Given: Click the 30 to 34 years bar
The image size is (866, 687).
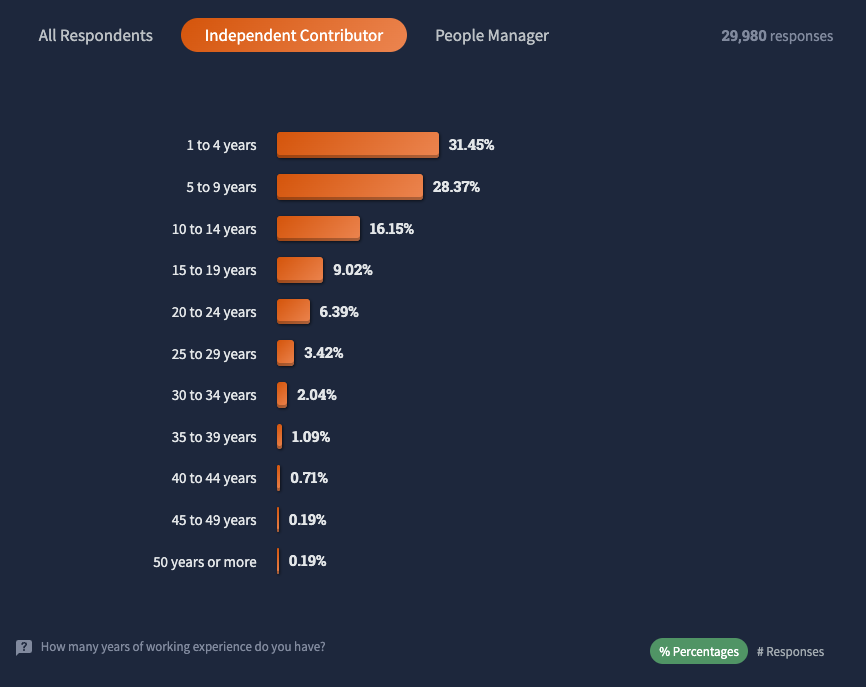Looking at the screenshot, I should click(x=282, y=395).
